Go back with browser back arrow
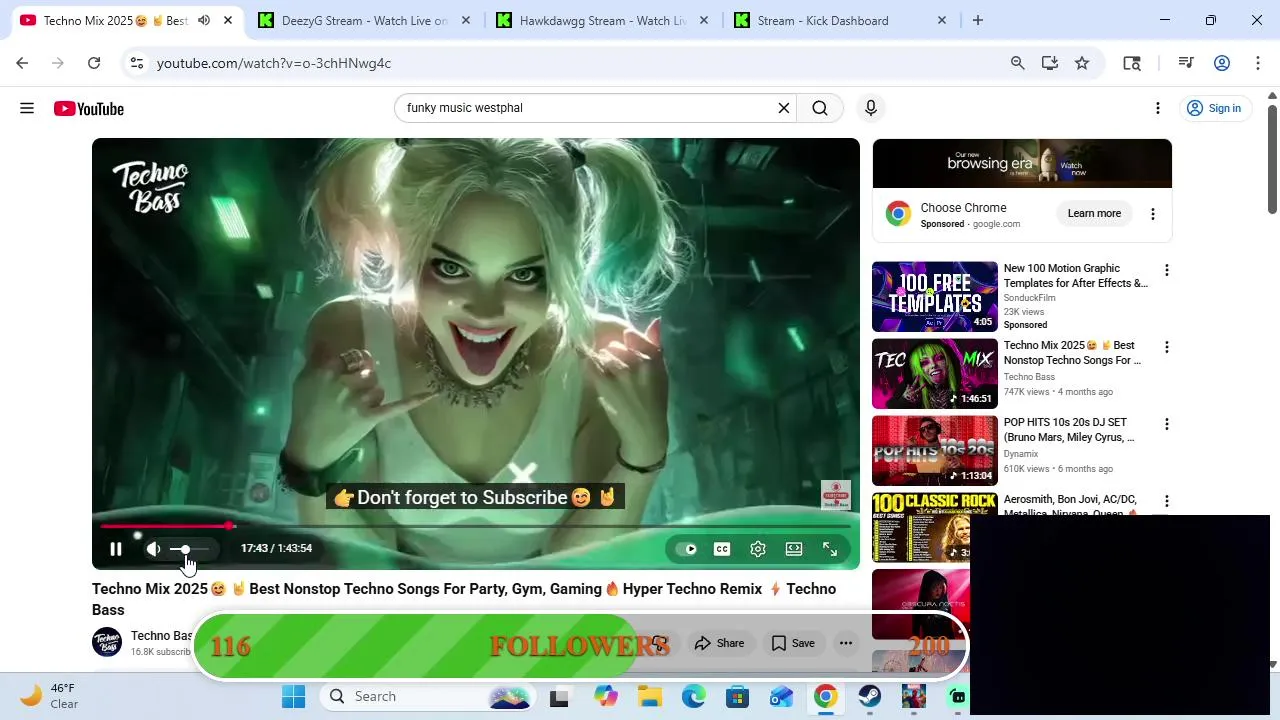Image resolution: width=1280 pixels, height=720 pixels. point(22,63)
